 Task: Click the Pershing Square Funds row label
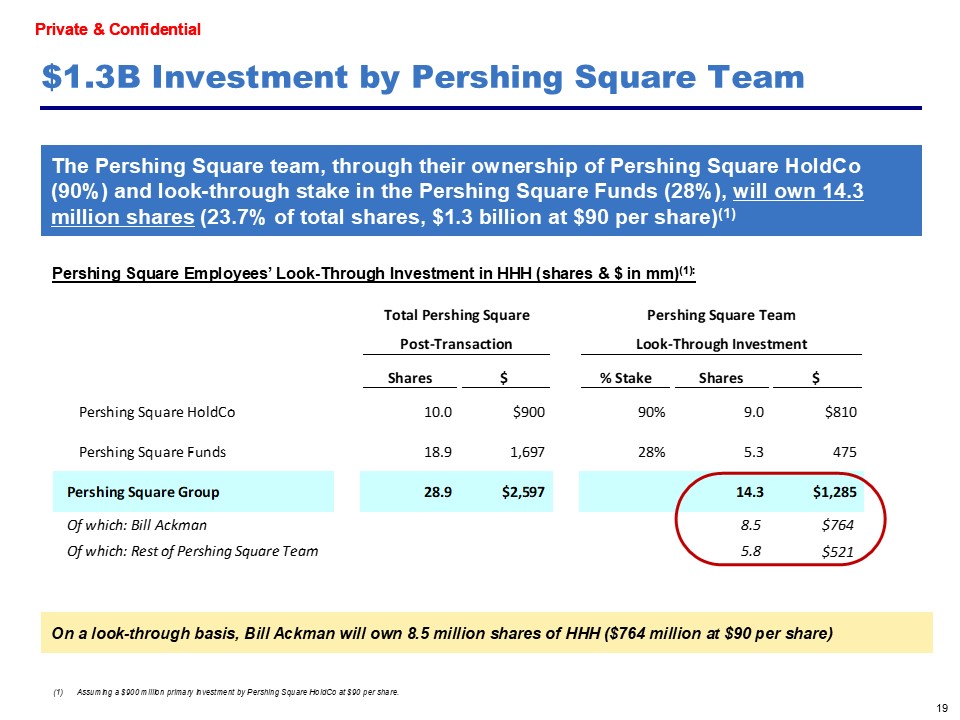(x=152, y=452)
